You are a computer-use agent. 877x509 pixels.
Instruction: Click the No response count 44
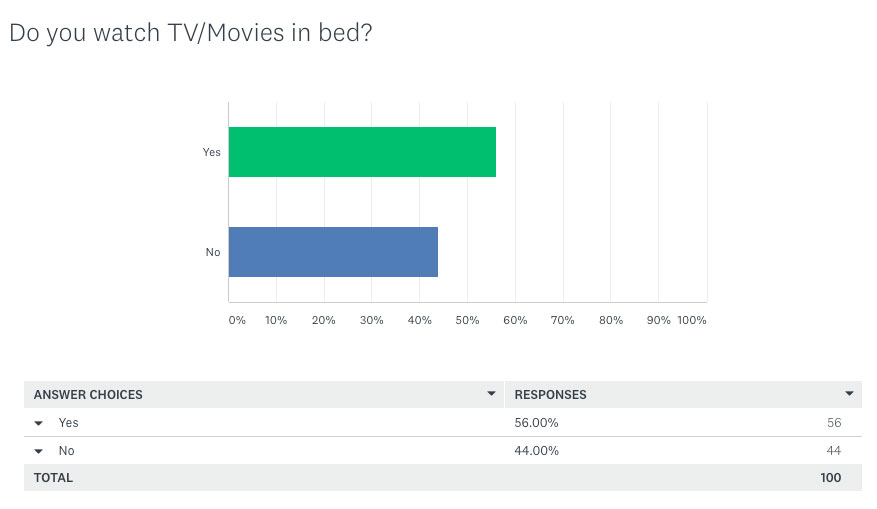point(834,451)
